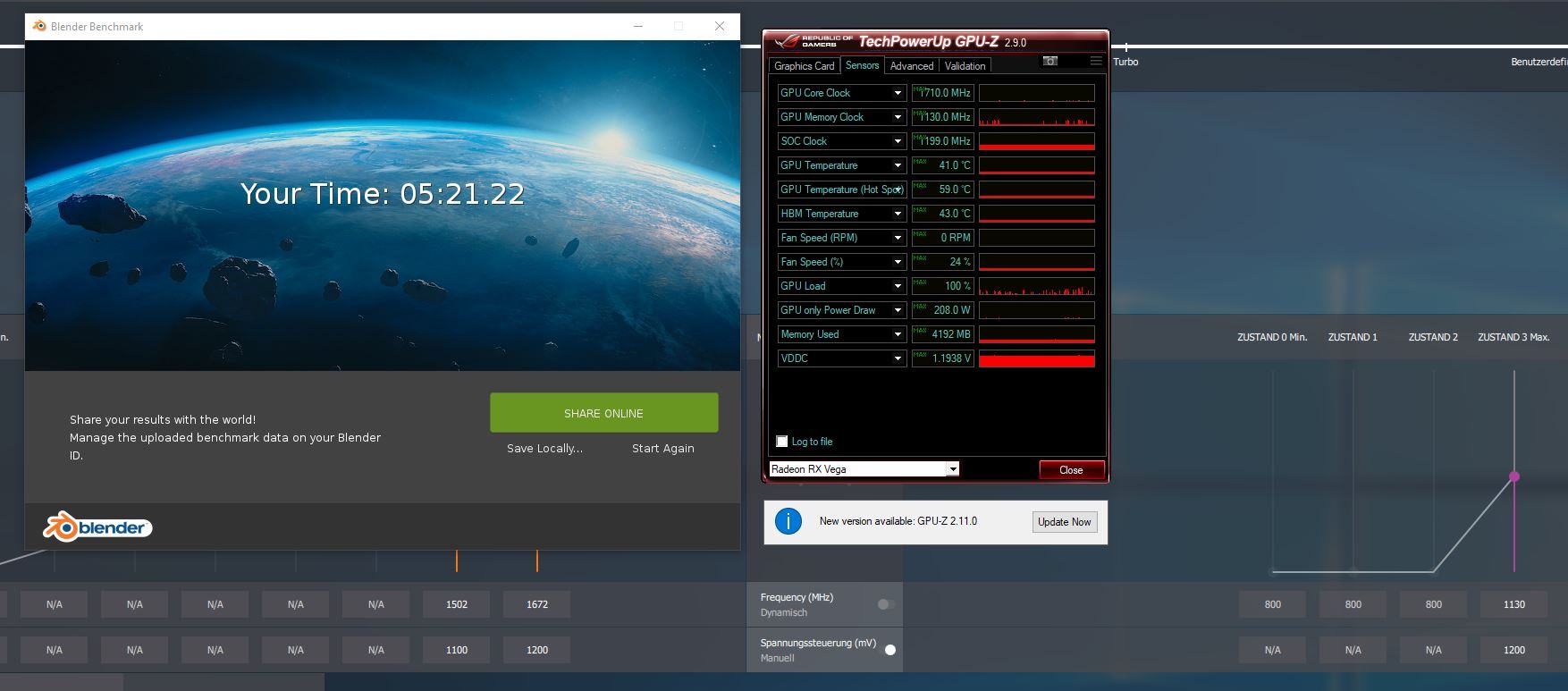Click the Turbo marker on the profile slider
The width and height of the screenshot is (1568, 691).
pyautogui.click(x=1126, y=46)
